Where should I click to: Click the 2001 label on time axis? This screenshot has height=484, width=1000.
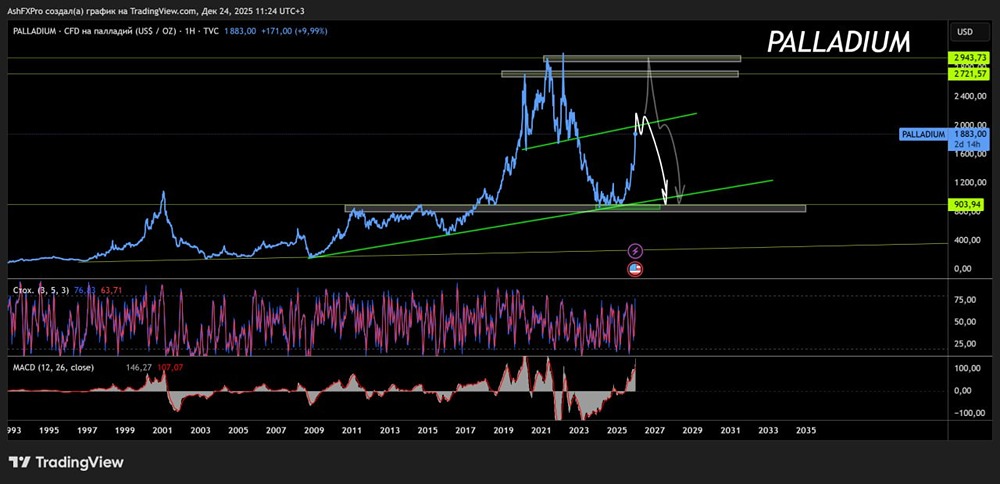pos(162,430)
